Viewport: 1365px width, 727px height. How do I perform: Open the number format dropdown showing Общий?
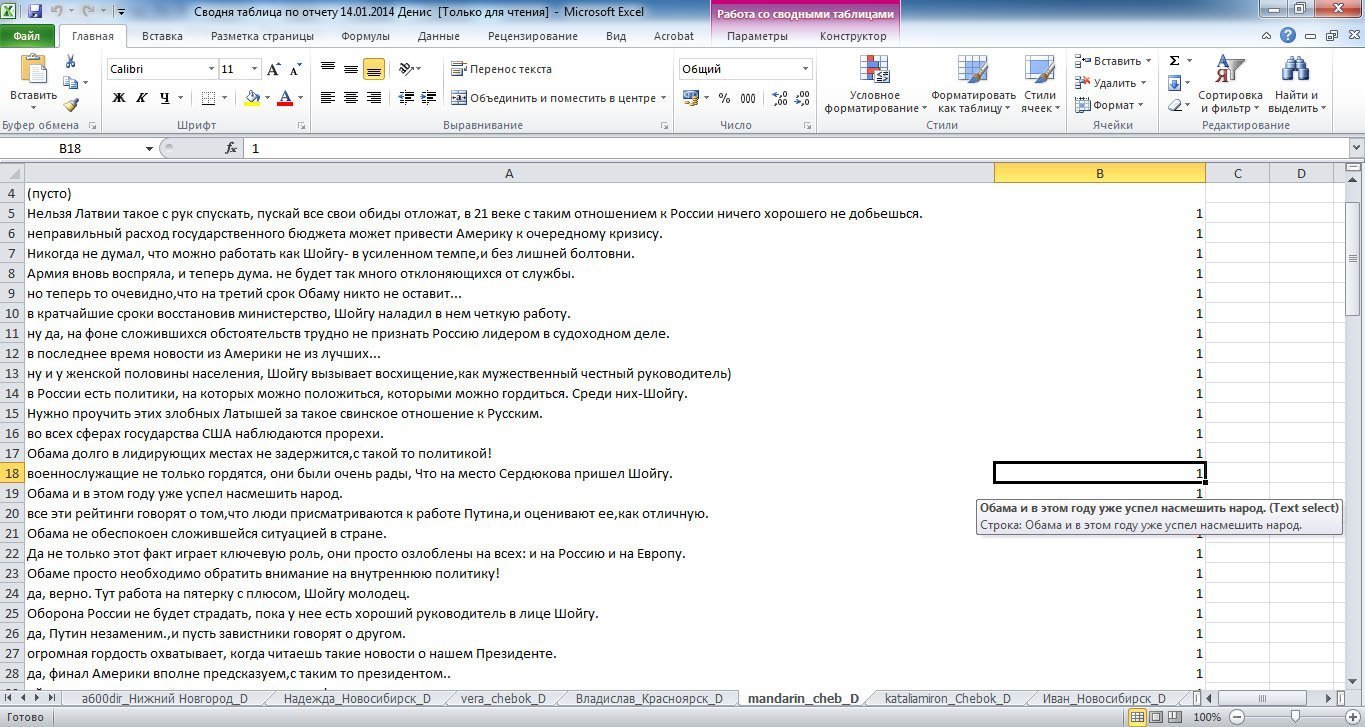(x=805, y=69)
